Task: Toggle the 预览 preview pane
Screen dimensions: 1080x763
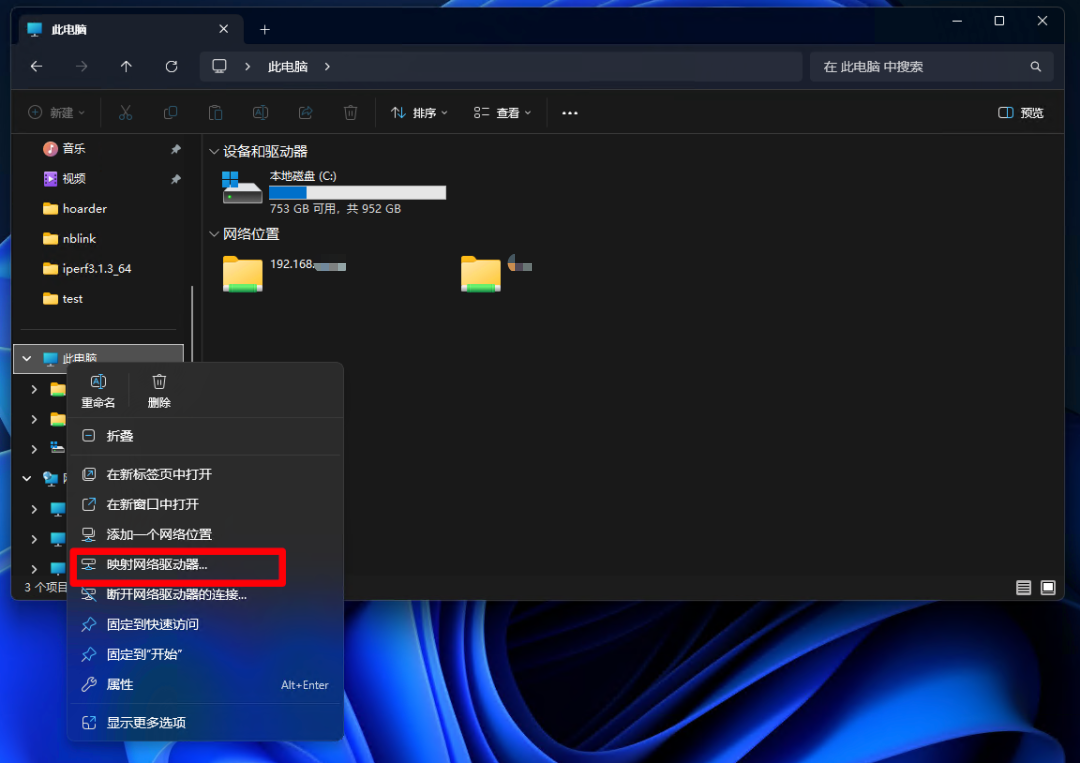Action: coord(1021,113)
